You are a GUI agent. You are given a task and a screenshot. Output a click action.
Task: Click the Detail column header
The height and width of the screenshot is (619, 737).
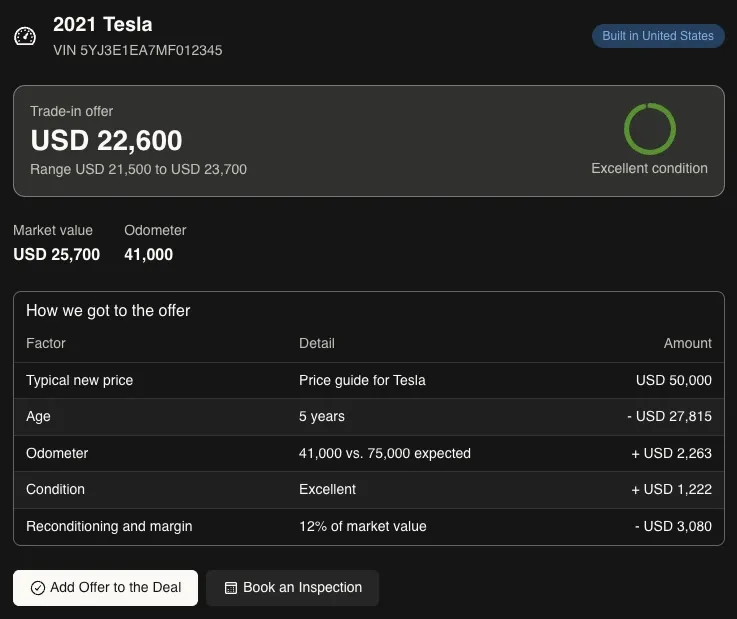317,343
